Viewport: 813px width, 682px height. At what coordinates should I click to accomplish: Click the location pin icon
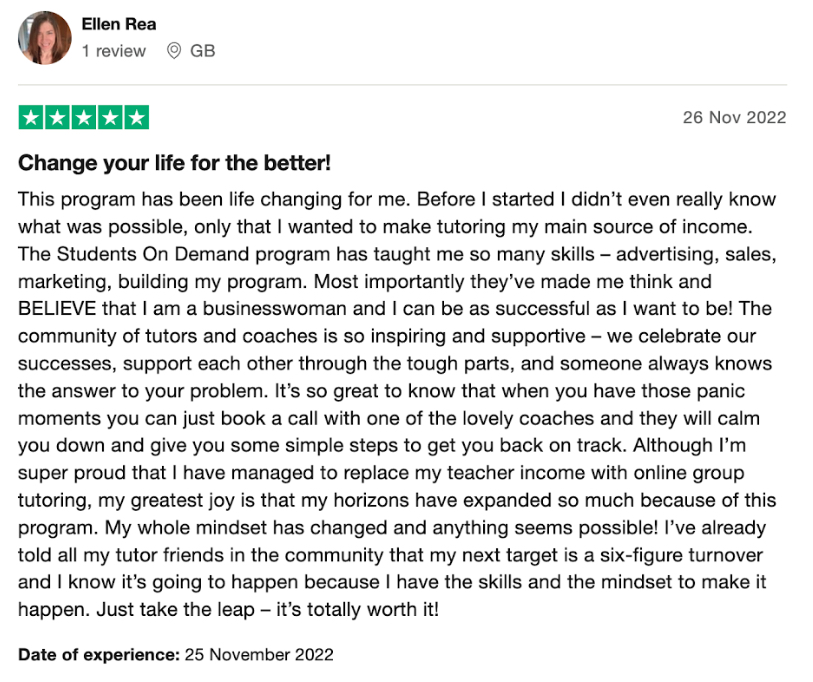[174, 51]
